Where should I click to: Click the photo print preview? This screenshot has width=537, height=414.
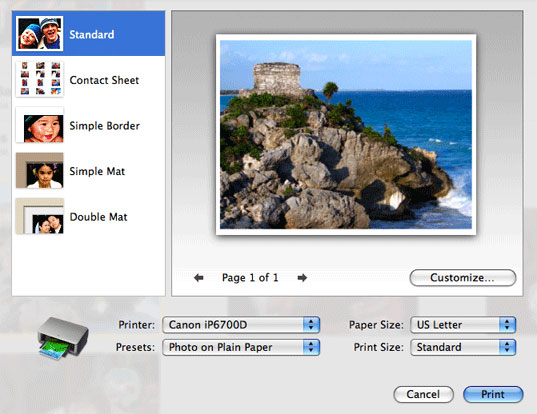coord(346,134)
